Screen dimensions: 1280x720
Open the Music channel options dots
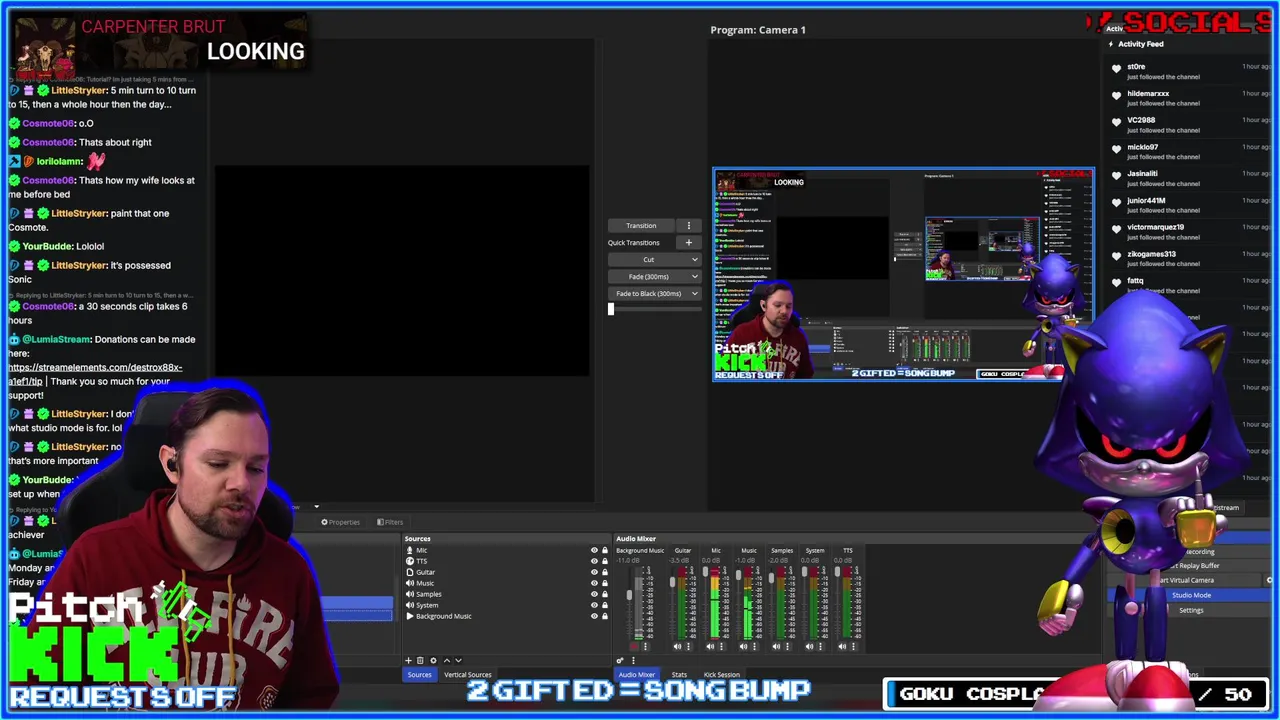(x=754, y=647)
